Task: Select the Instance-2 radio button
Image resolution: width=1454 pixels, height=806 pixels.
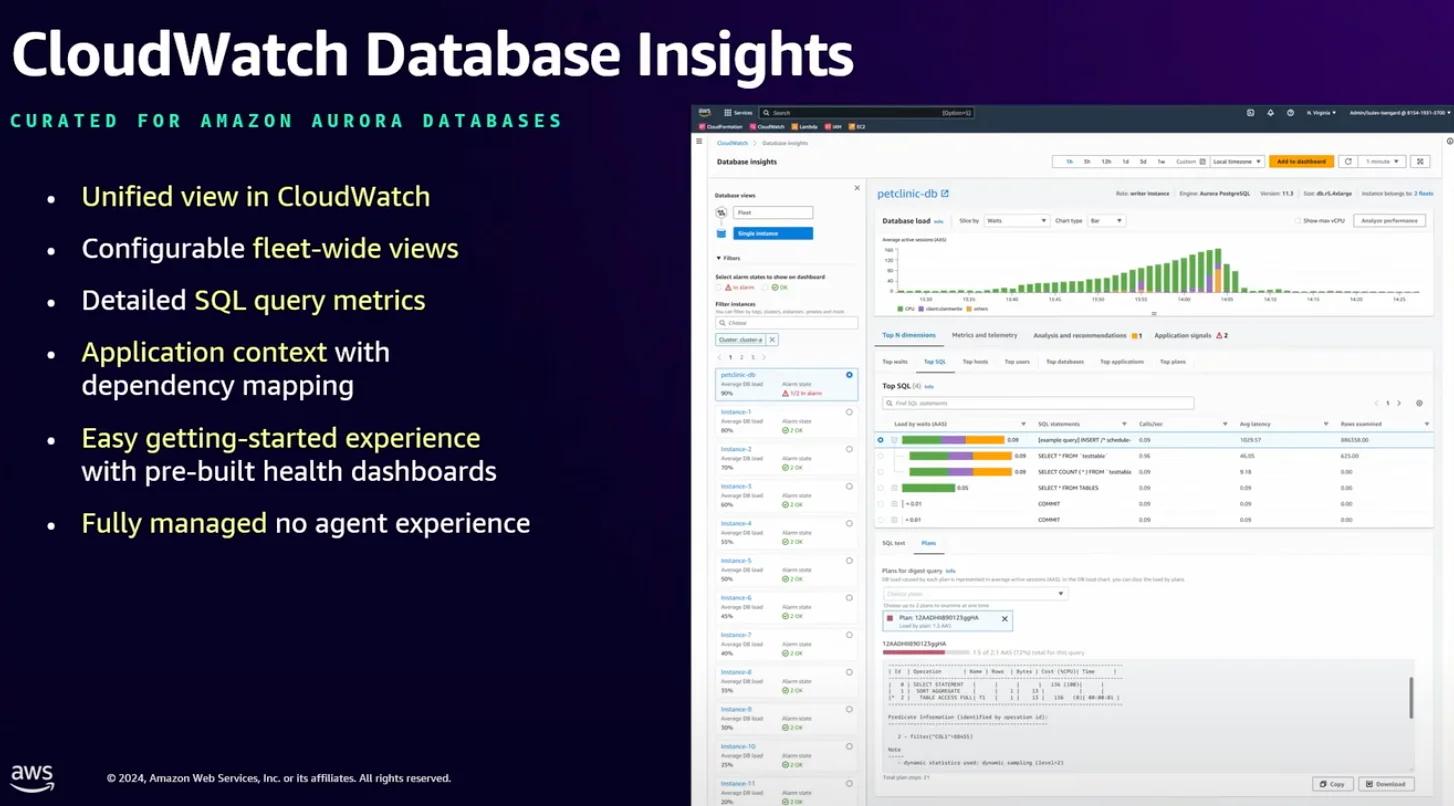Action: 849,449
